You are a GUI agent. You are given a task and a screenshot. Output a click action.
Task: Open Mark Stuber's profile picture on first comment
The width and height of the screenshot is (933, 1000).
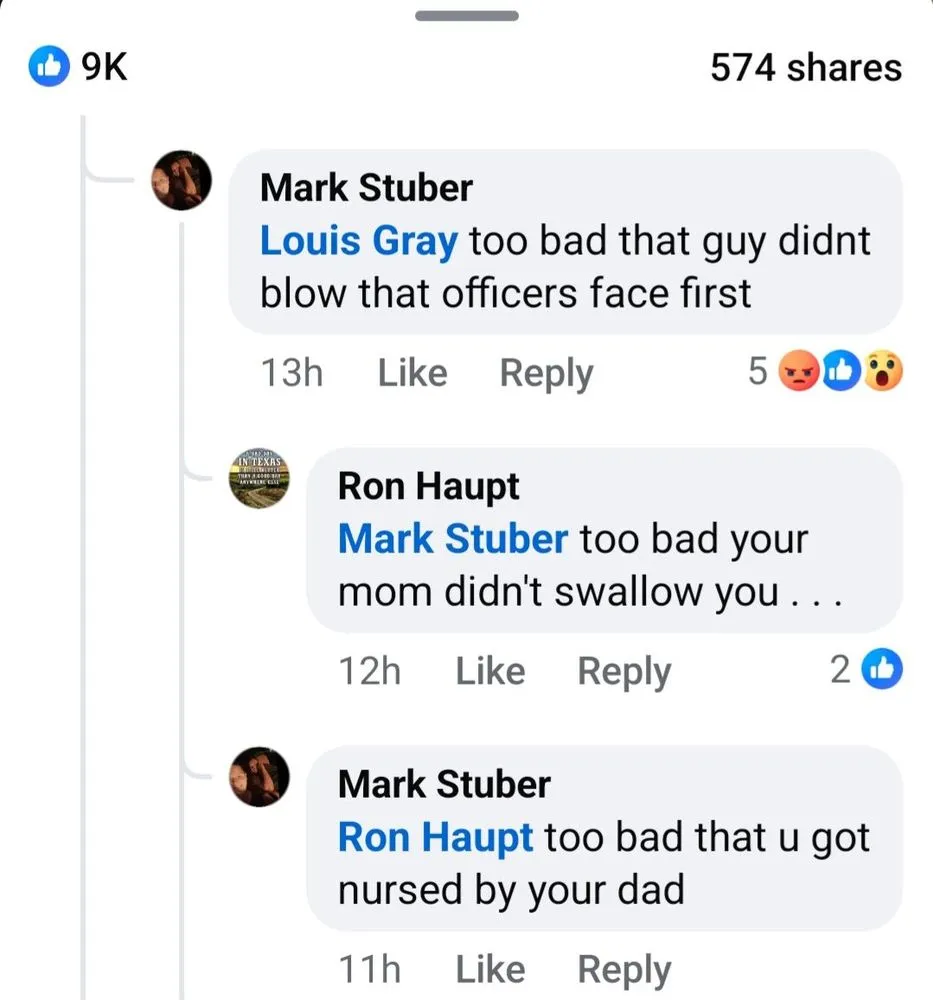[182, 181]
